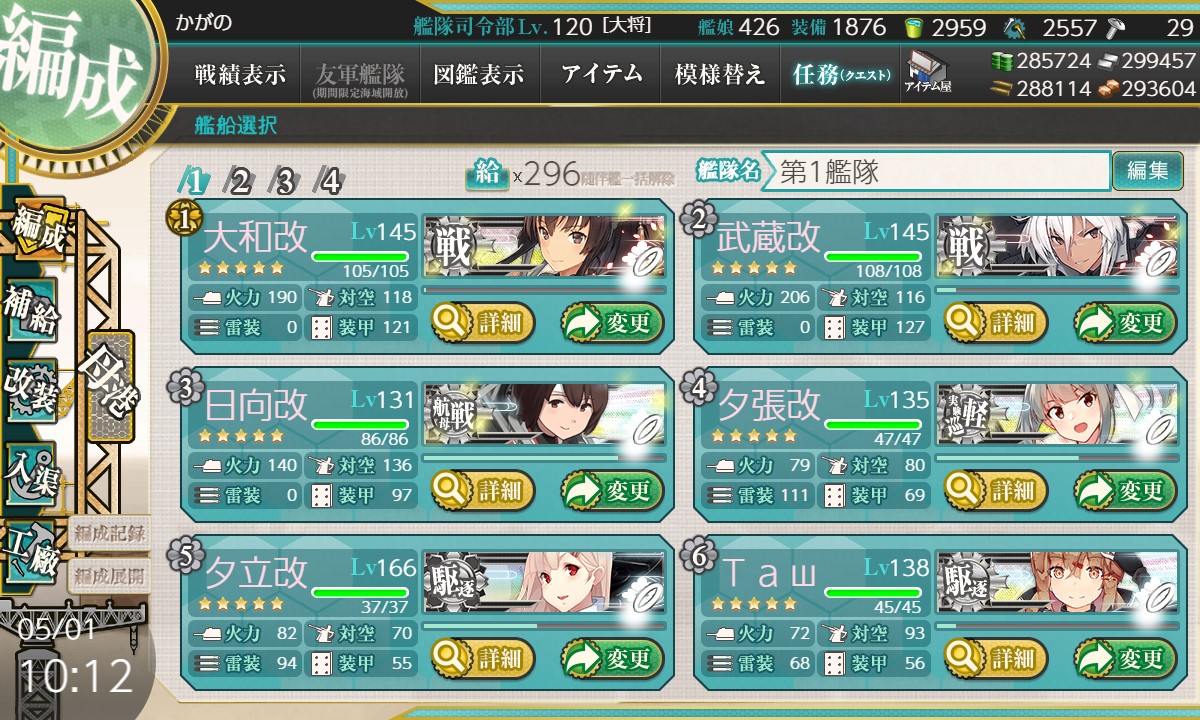Select fleet tab 4

pos(329,181)
